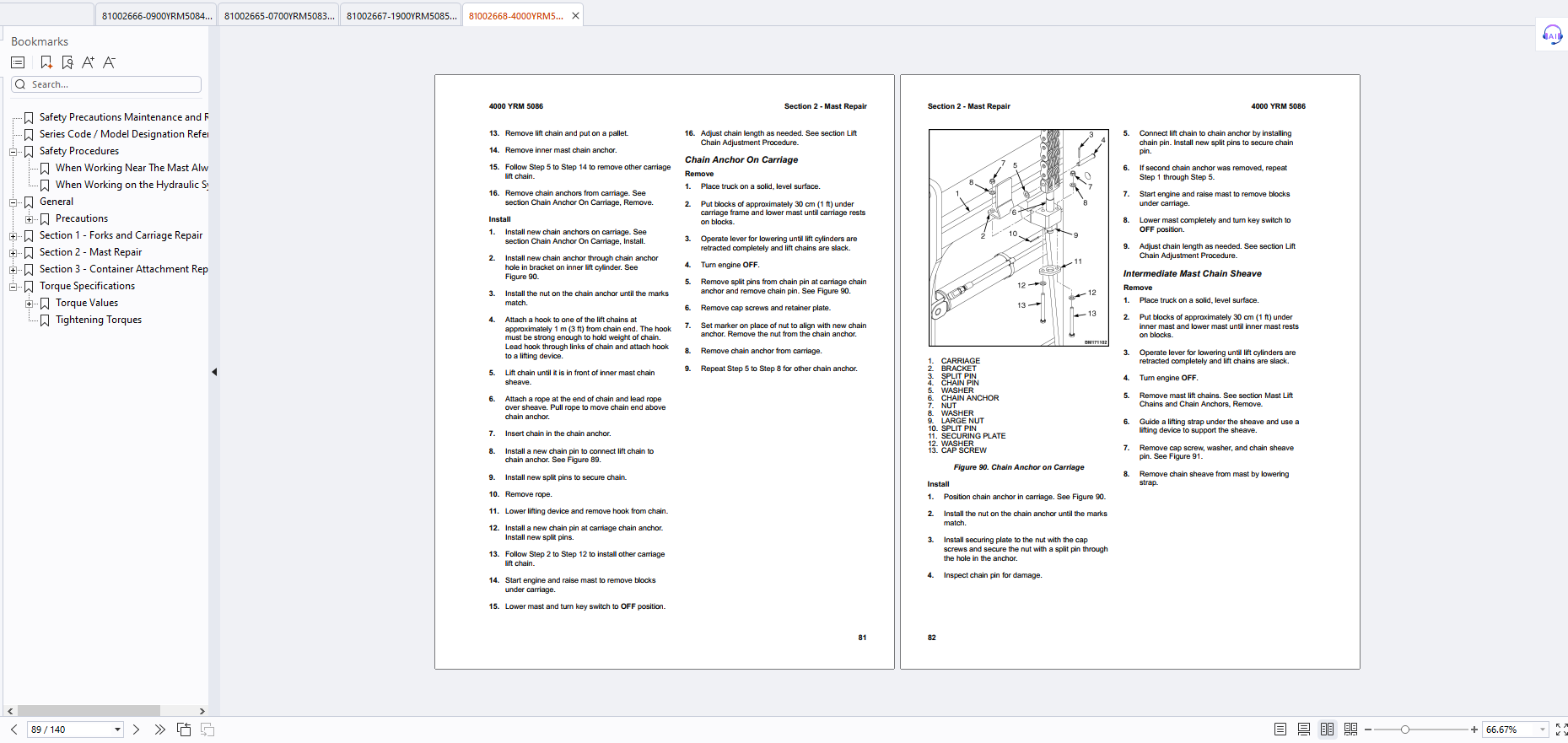
Task: Click the General bookmark icon
Action: 29,202
